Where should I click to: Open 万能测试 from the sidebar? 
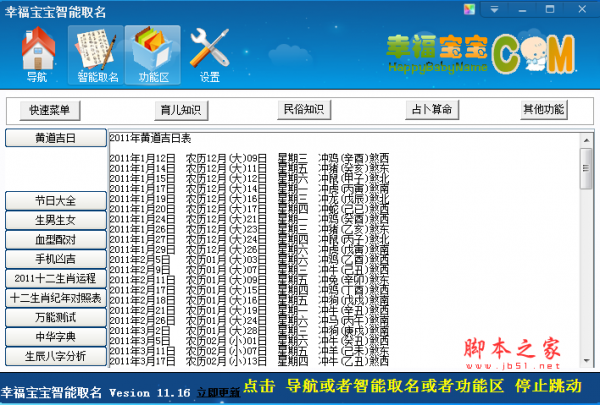(56, 317)
